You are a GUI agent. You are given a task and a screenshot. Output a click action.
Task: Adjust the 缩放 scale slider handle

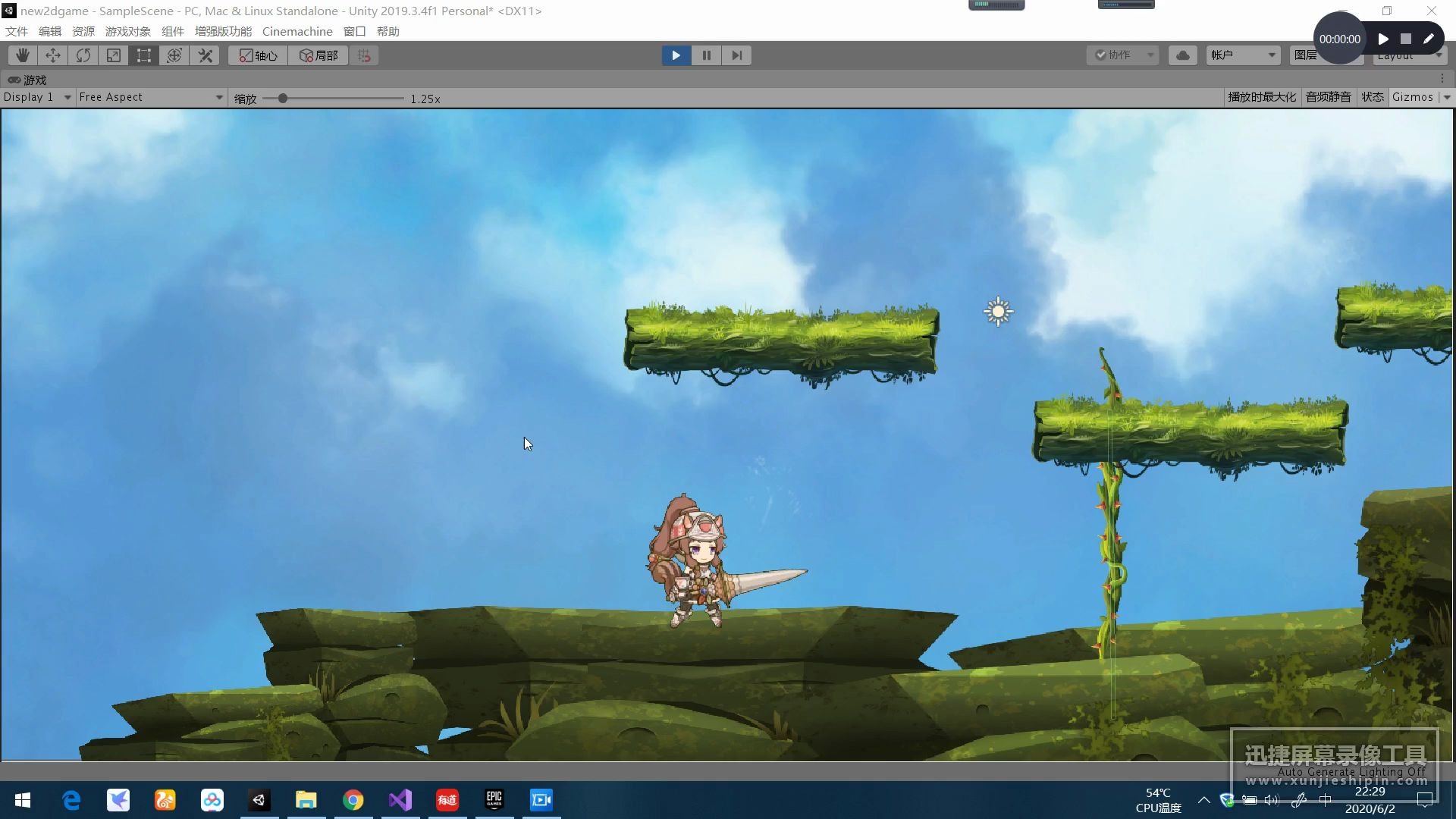pos(283,99)
